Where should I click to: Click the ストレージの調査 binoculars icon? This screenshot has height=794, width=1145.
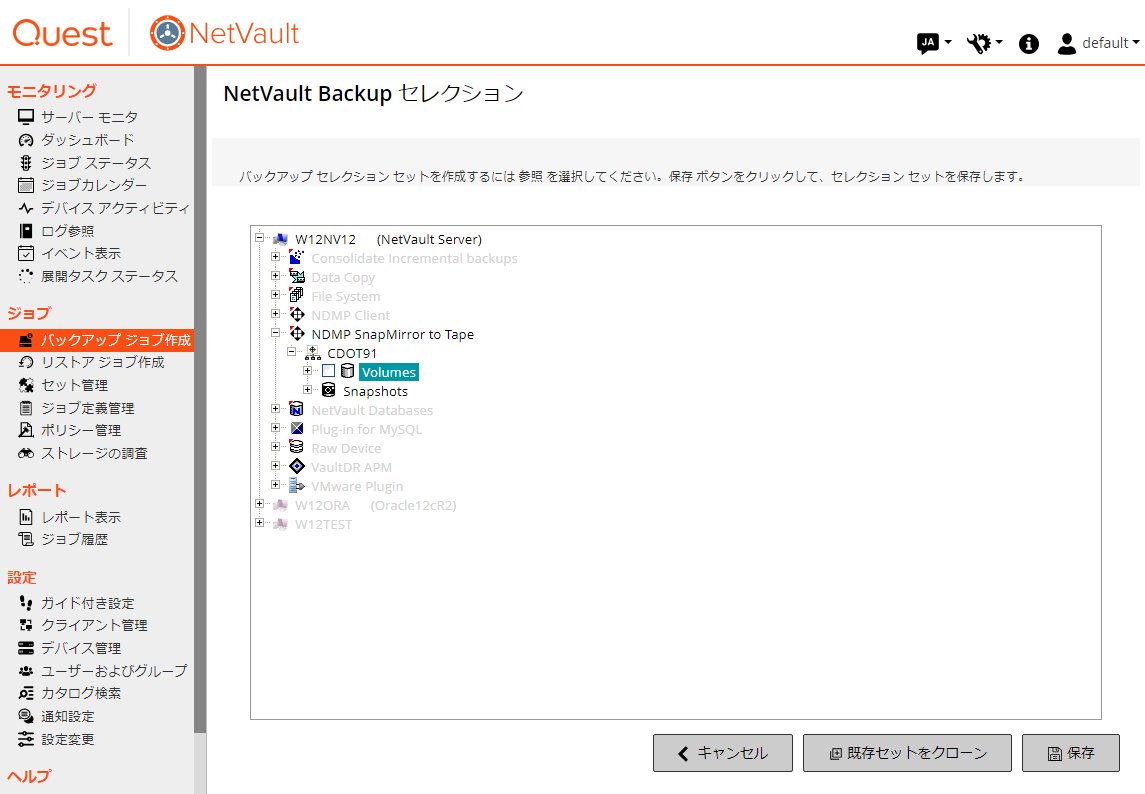(26, 454)
